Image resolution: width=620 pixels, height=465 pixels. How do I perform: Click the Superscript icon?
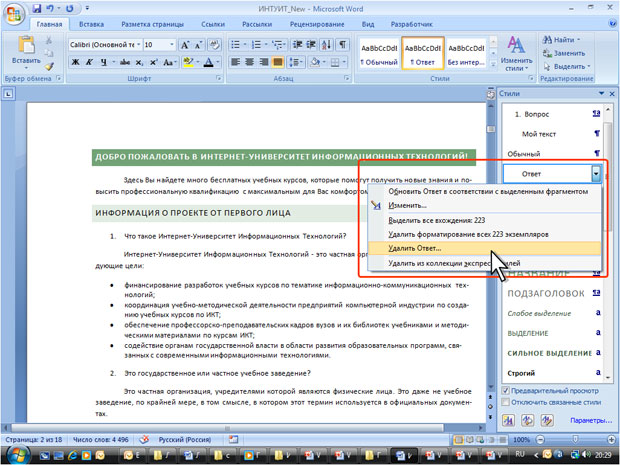click(x=153, y=62)
